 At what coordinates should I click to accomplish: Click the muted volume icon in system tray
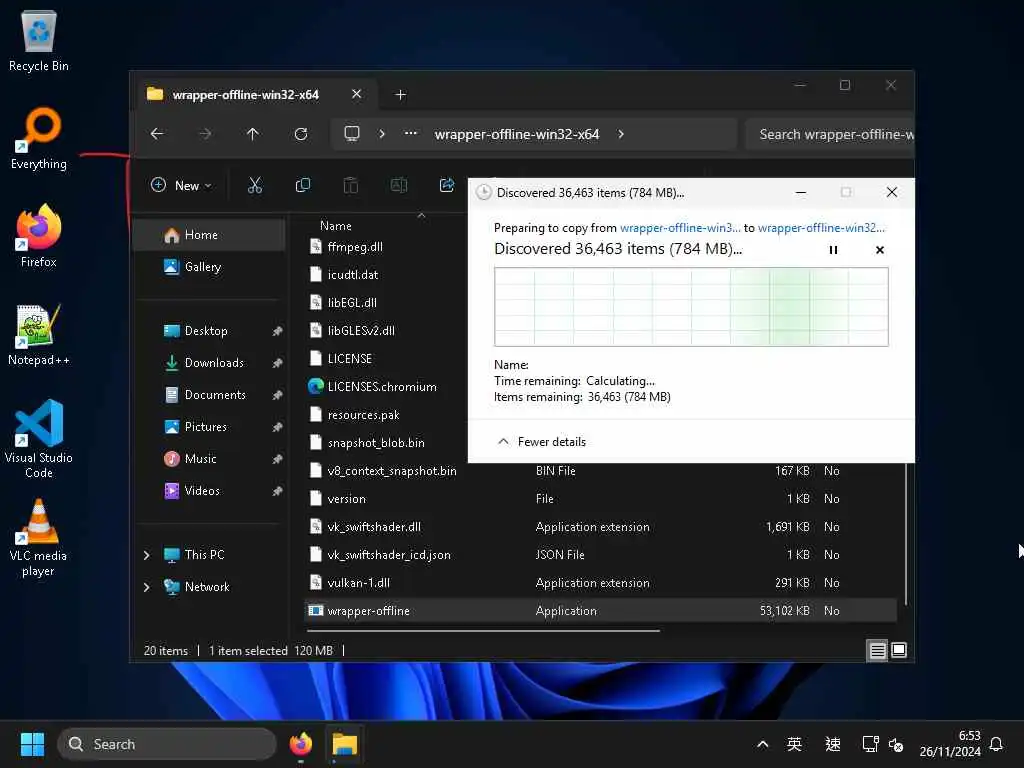pos(896,744)
